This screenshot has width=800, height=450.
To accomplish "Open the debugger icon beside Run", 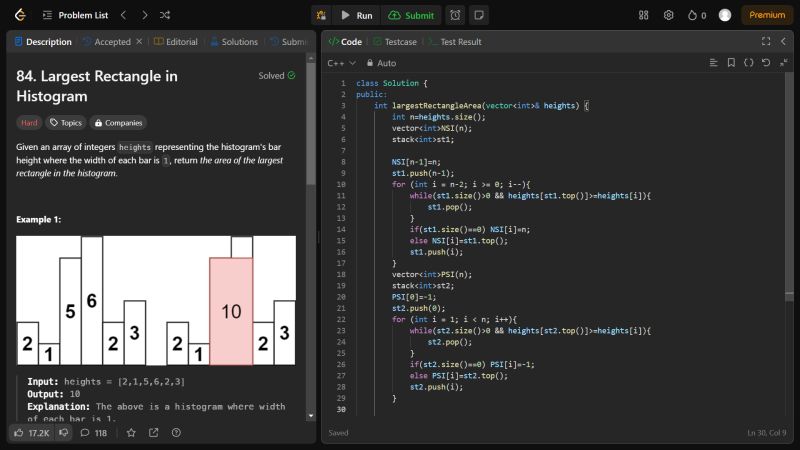I will pyautogui.click(x=320, y=15).
